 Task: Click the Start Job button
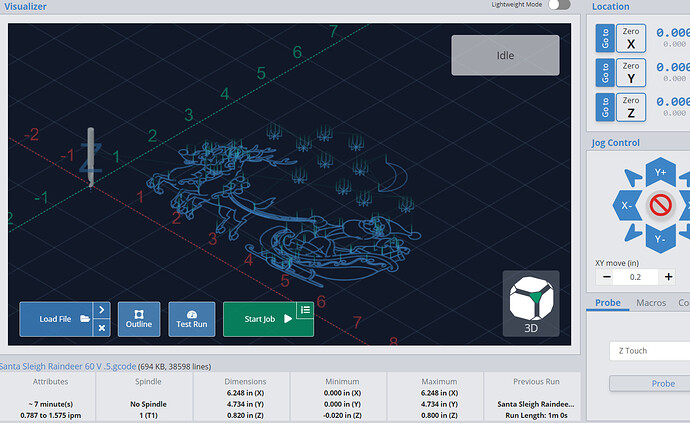pyautogui.click(x=261, y=319)
